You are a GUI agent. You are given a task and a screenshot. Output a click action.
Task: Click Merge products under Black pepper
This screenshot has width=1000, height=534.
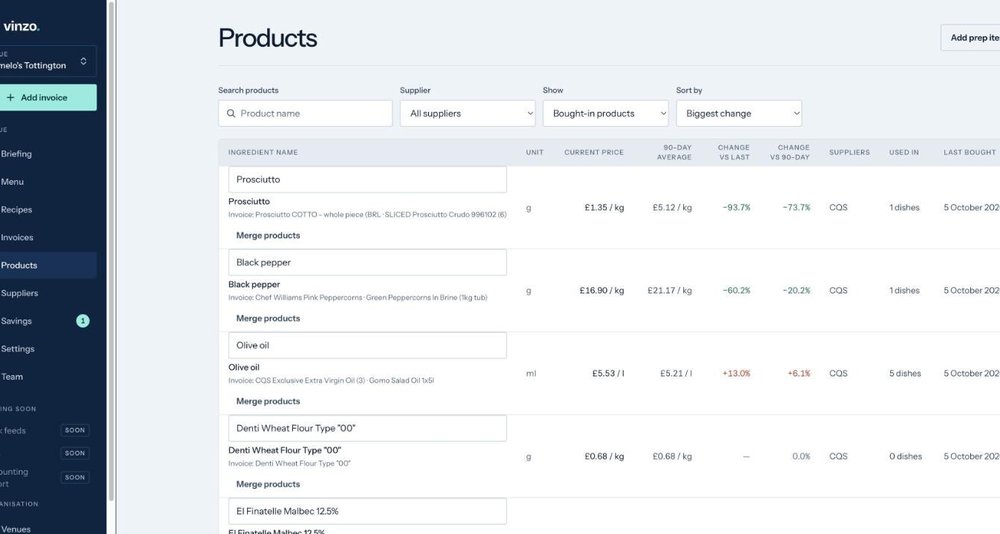point(268,318)
